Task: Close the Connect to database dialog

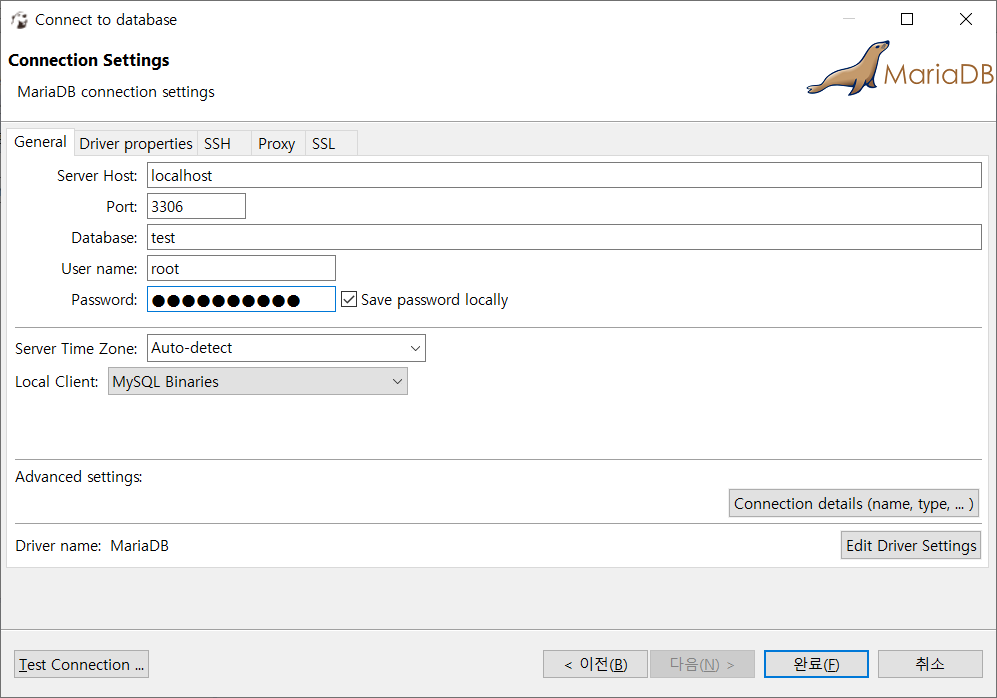Action: coord(966,19)
